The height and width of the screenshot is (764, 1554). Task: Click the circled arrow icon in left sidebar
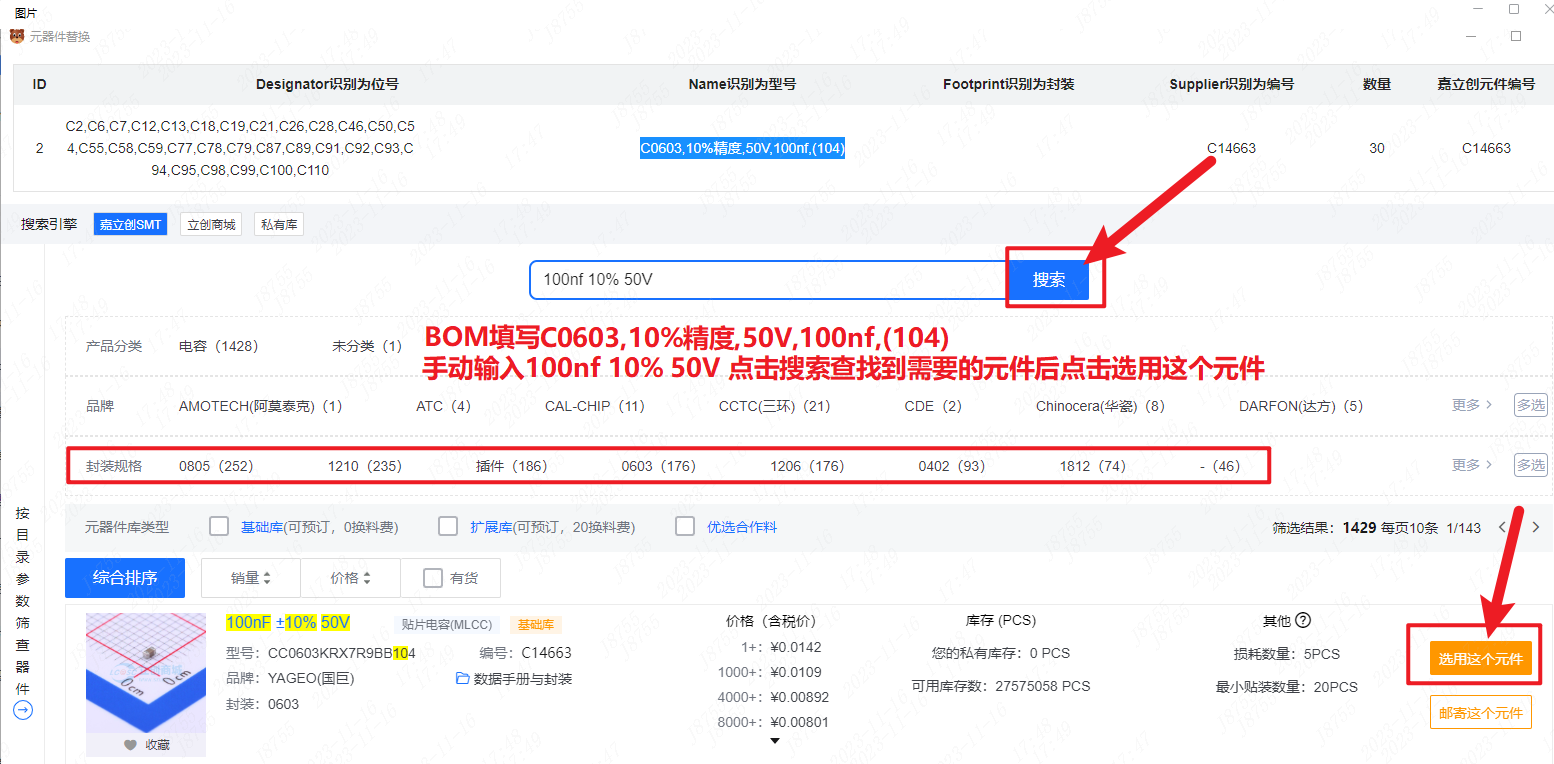click(23, 710)
